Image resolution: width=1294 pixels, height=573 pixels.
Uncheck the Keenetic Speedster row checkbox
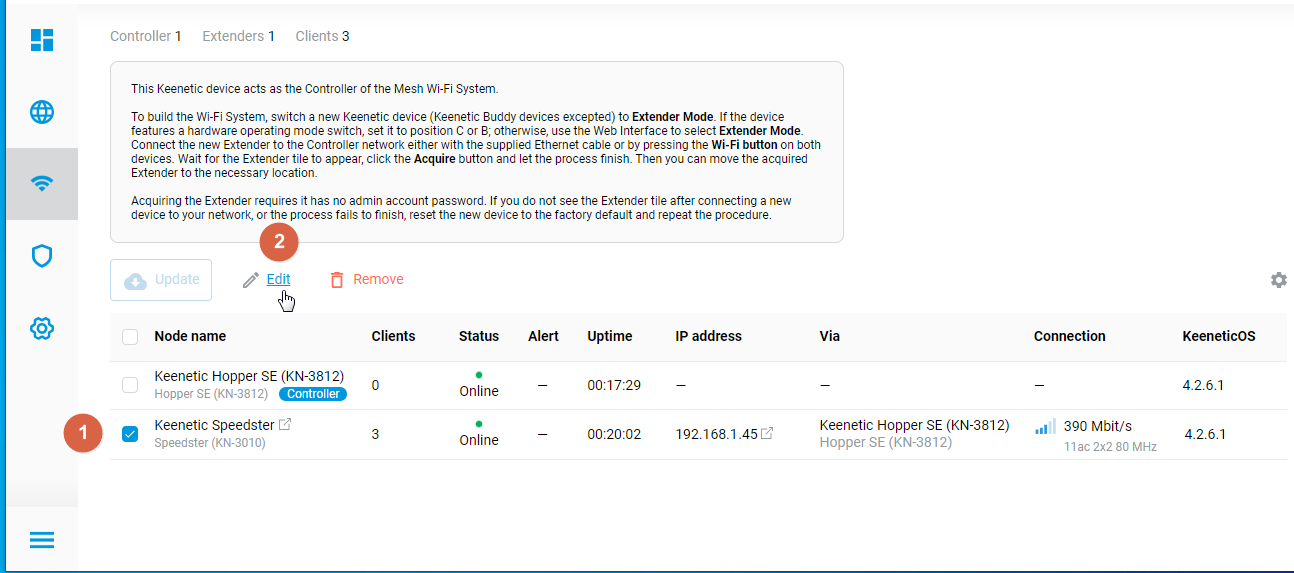pos(130,434)
